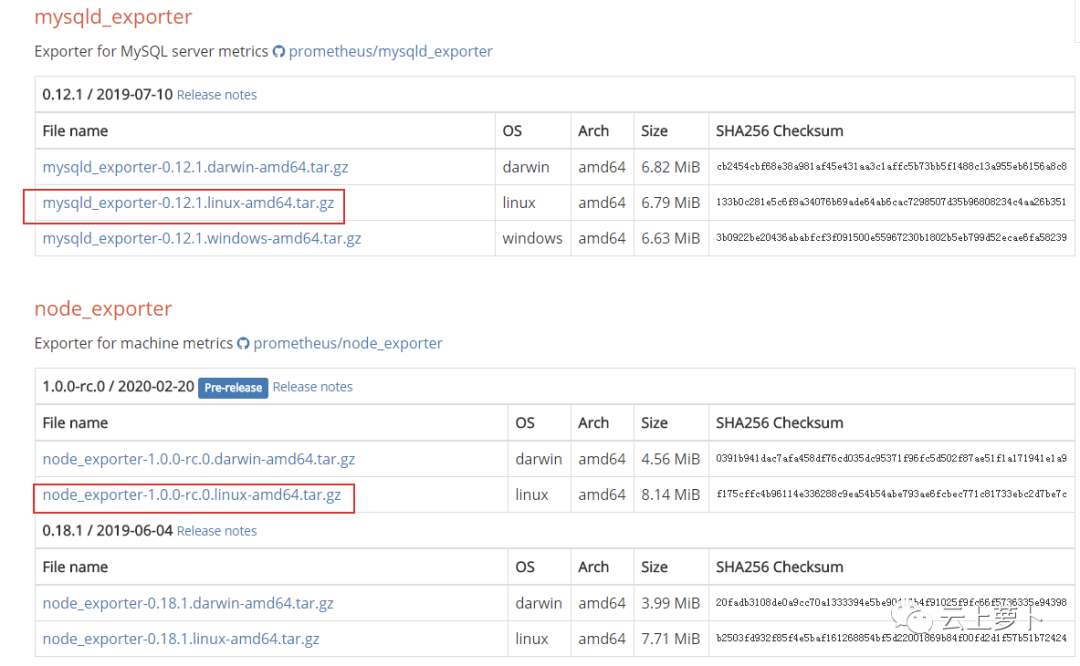Click 'Exporter for machine metrics' text
Image resolution: width=1080 pixels, height=666 pixels.
click(134, 343)
